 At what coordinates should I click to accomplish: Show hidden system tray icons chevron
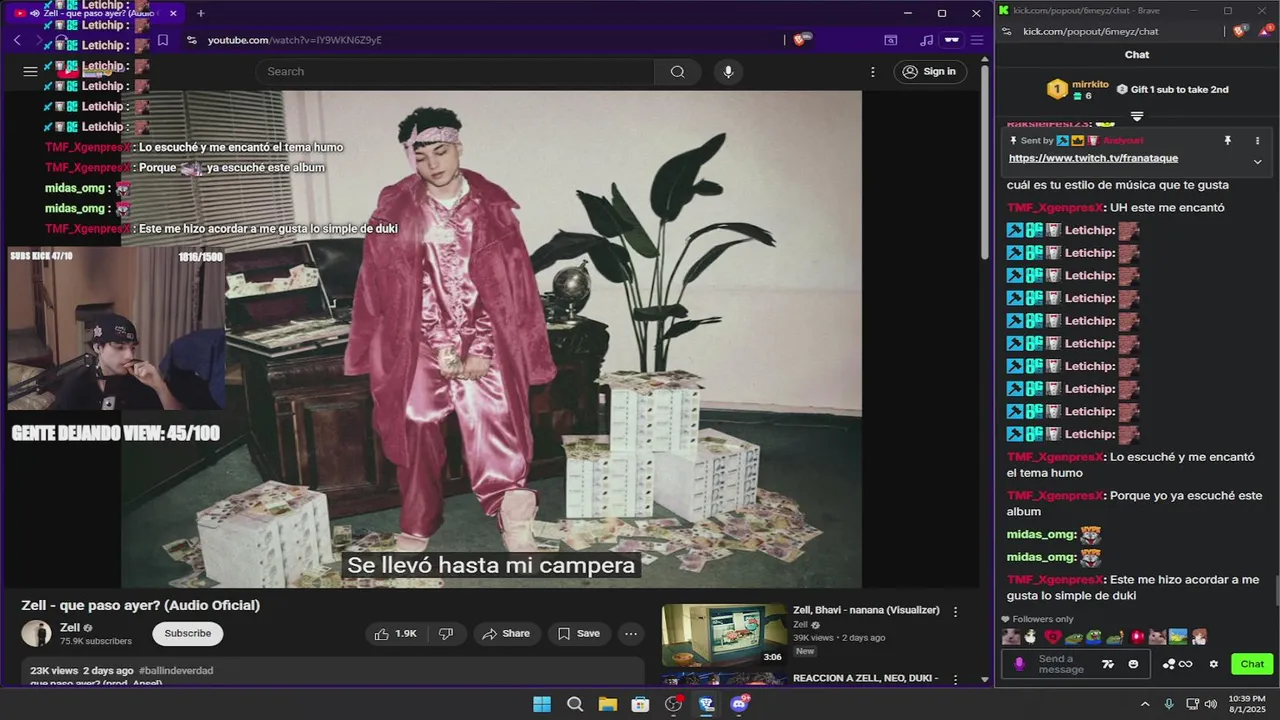pyautogui.click(x=1145, y=704)
